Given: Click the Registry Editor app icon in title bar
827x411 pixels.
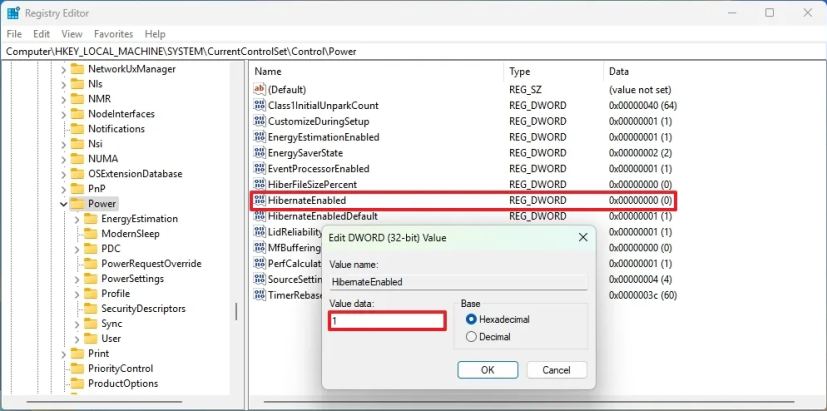Looking at the screenshot, I should click(13, 13).
